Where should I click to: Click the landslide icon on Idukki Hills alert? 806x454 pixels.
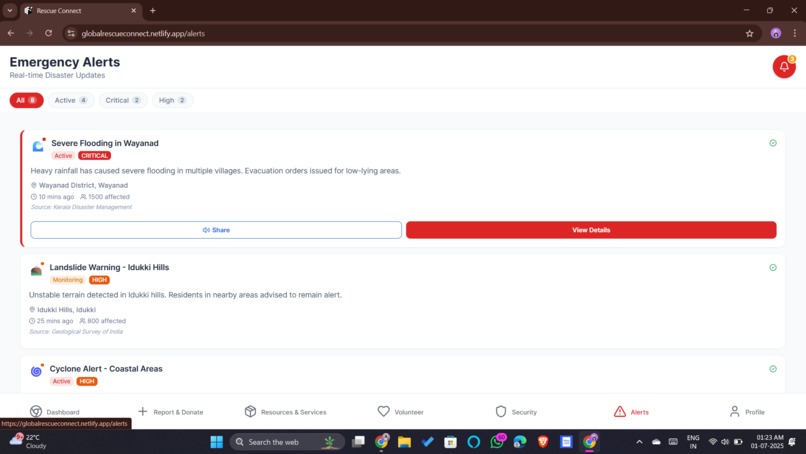(36, 270)
